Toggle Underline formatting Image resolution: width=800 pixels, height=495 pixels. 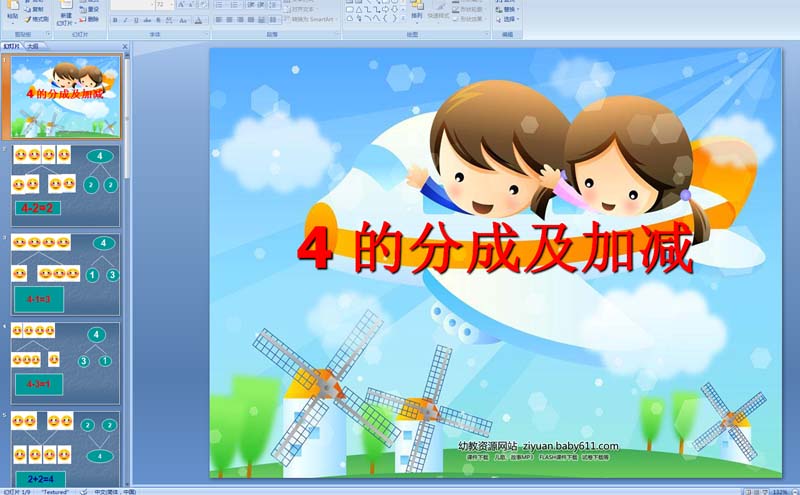(x=135, y=19)
